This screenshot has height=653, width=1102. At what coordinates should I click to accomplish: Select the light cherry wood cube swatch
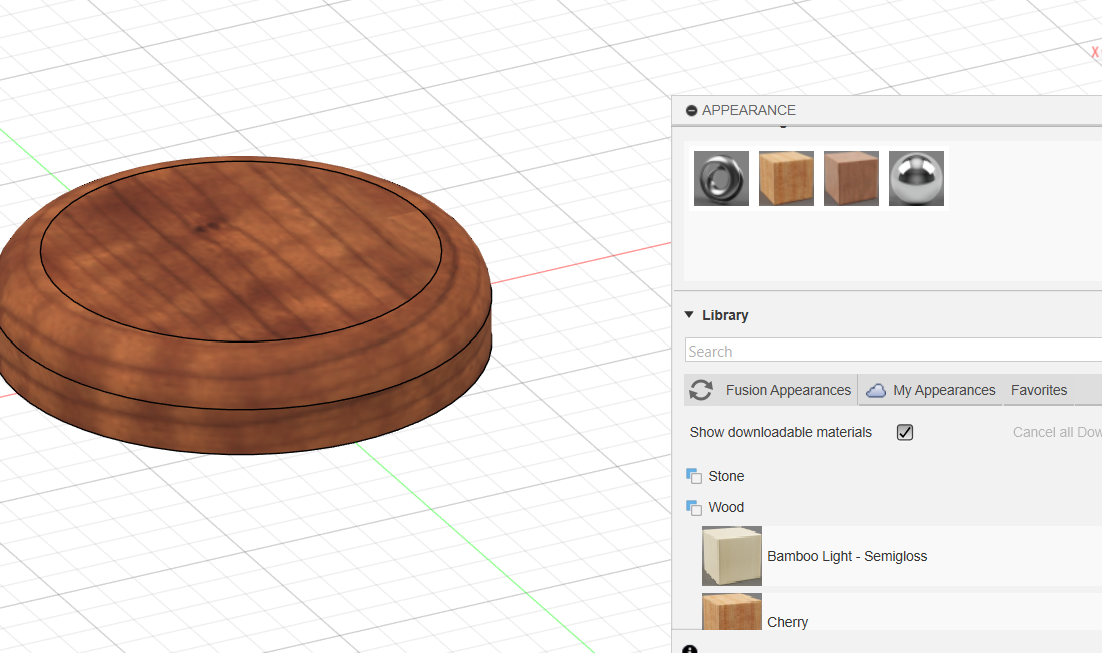coord(786,179)
